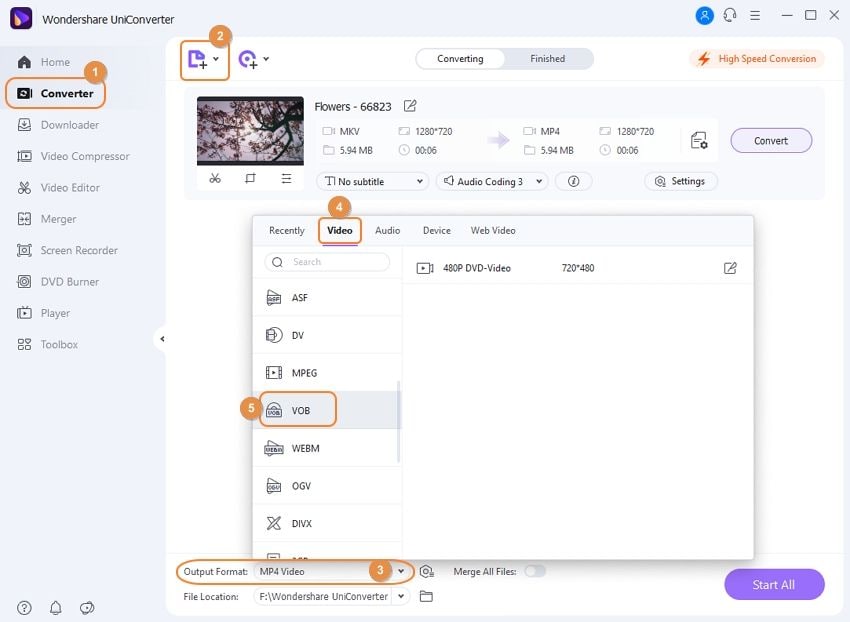The width and height of the screenshot is (850, 622).
Task: Choose VOB format from list
Action: 327,411
